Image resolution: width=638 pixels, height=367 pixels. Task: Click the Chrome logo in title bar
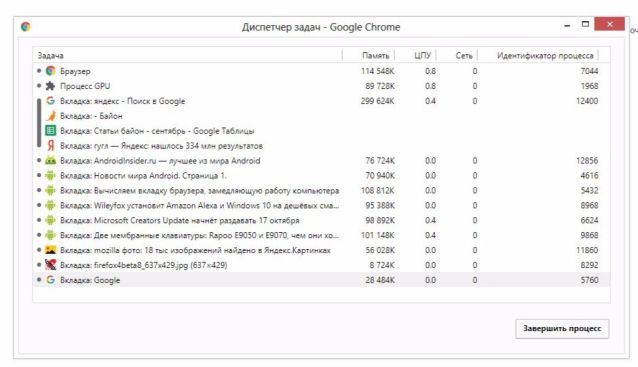(x=26, y=27)
